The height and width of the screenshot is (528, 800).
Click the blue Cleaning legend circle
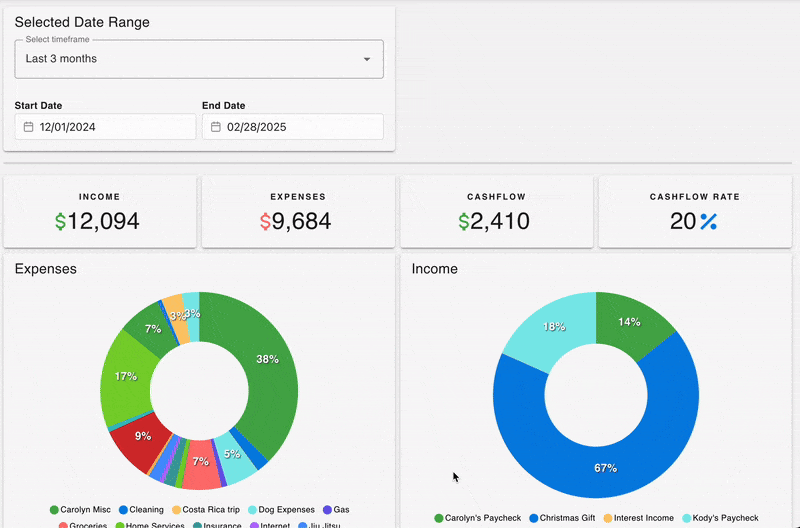pyautogui.click(x=123, y=510)
